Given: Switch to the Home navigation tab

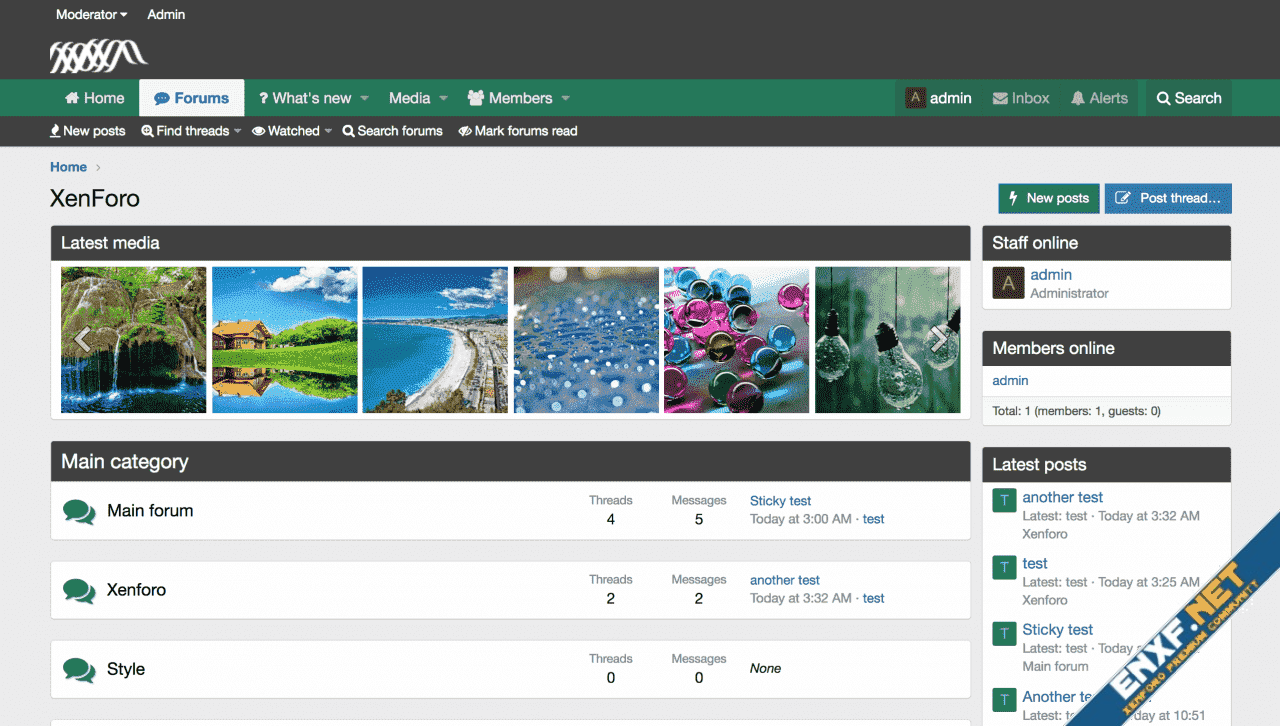Looking at the screenshot, I should [x=95, y=98].
